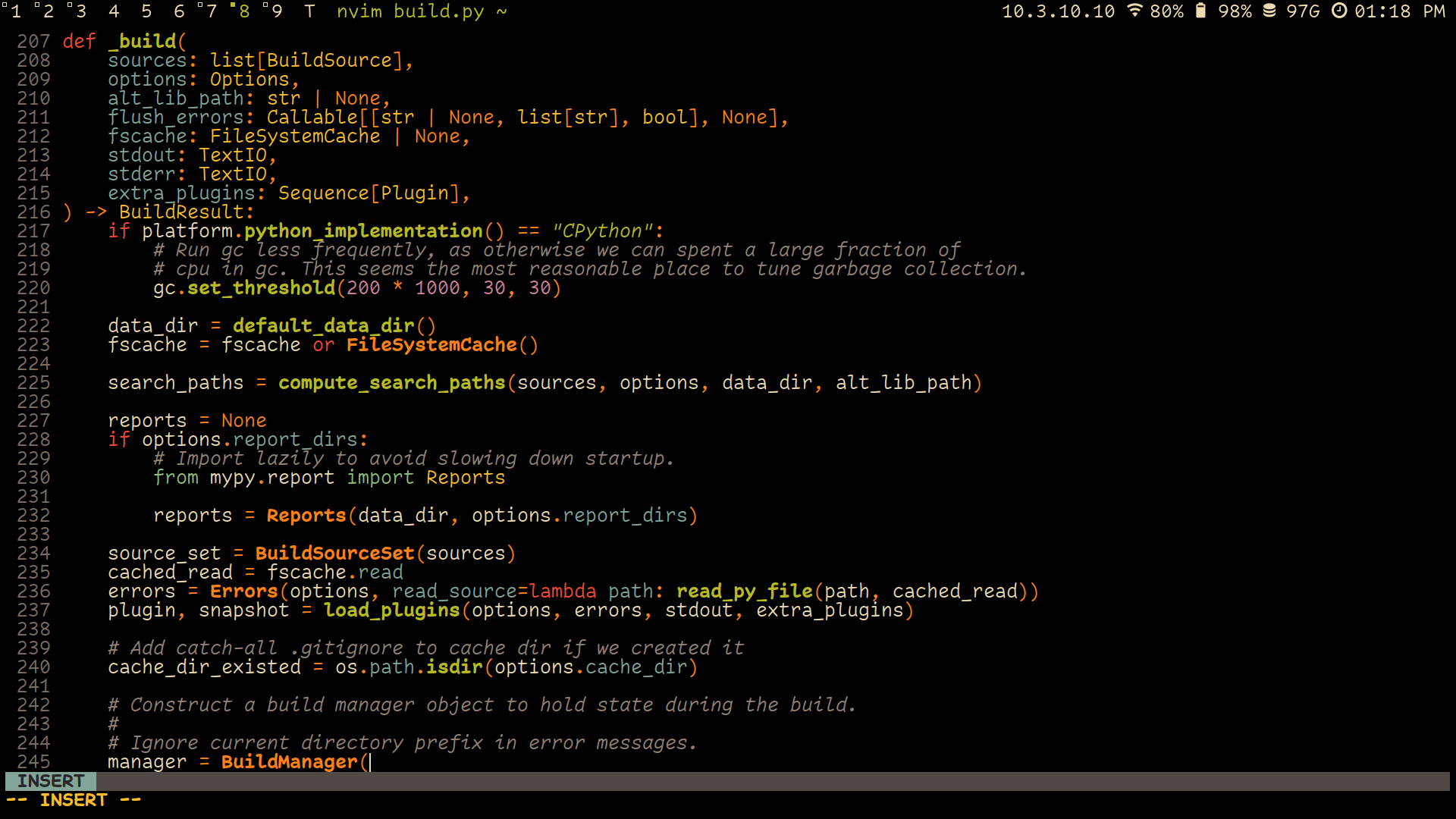Image resolution: width=1456 pixels, height=819 pixels.
Task: Click the 80% Wi-Fi strength reading
Action: [1169, 11]
